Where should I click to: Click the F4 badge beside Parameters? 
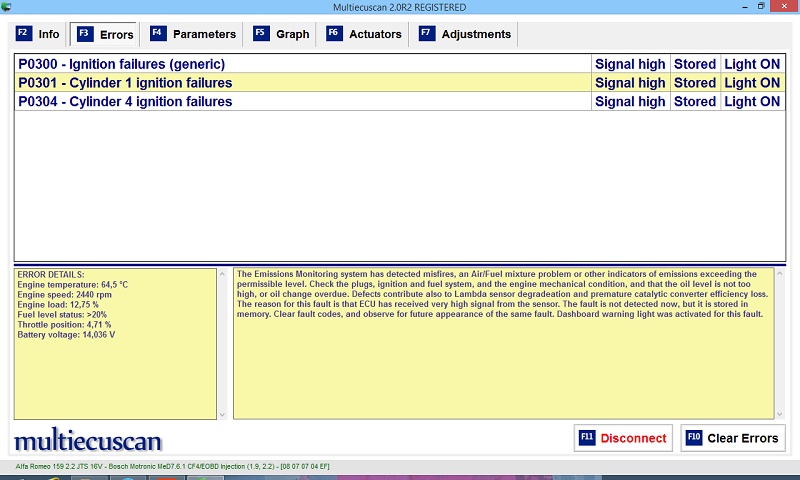coord(158,34)
